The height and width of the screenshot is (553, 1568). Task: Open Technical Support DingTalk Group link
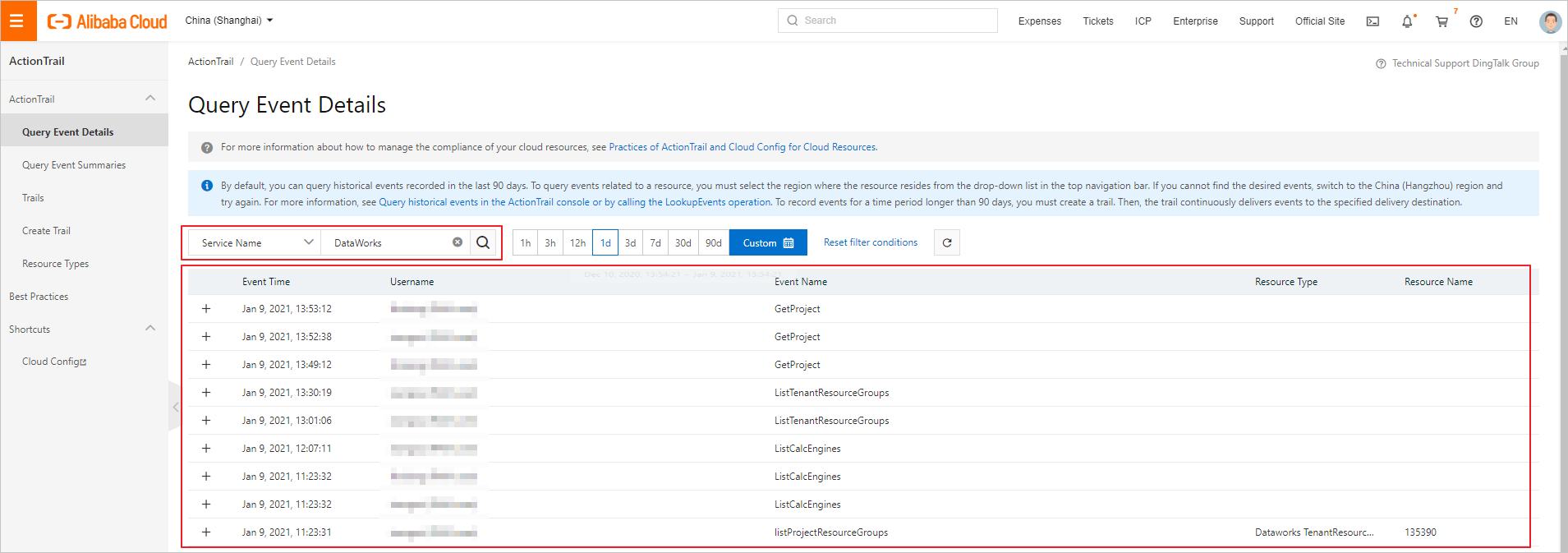coord(1458,63)
